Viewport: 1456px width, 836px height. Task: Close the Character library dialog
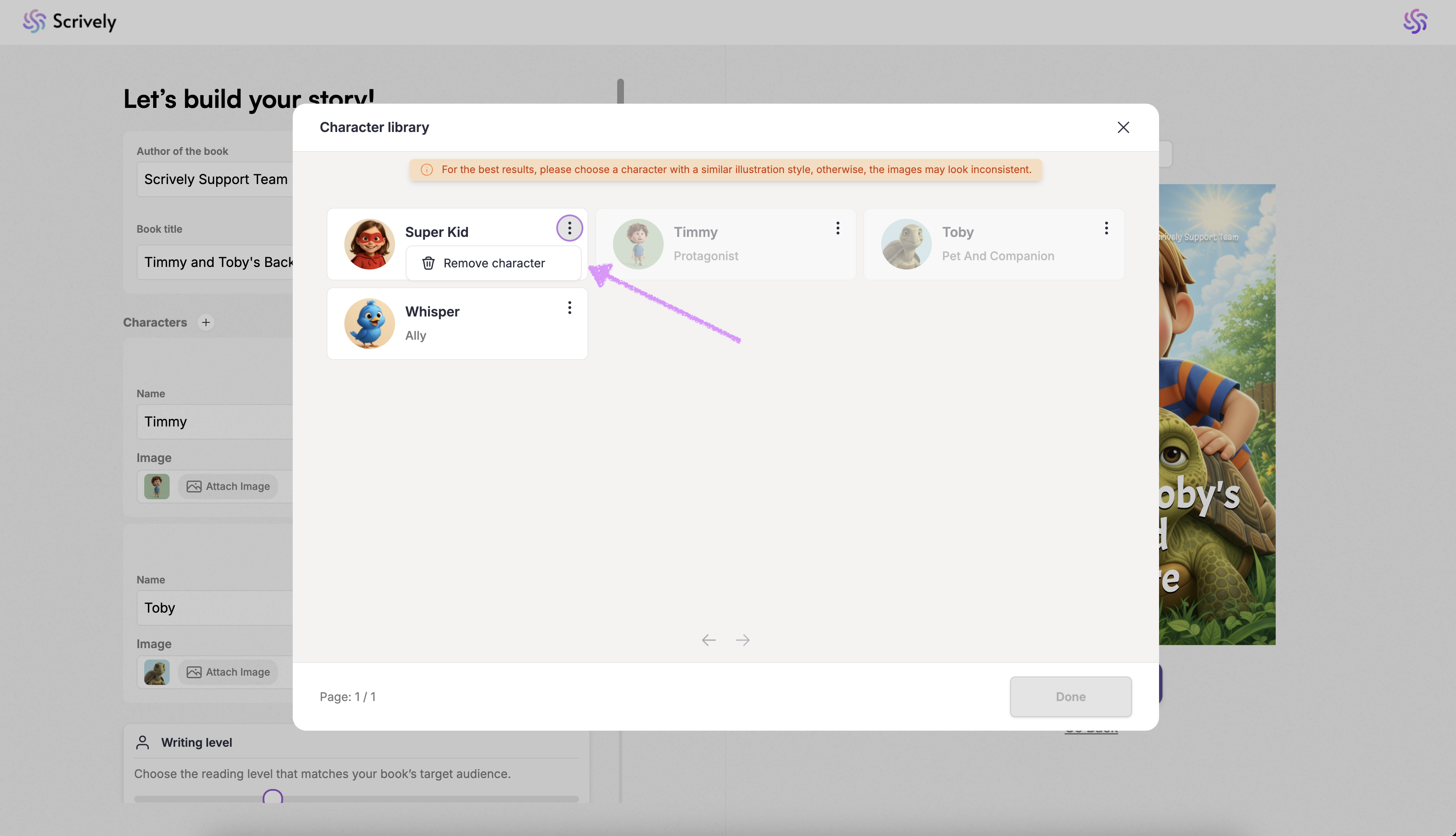pos(1123,127)
